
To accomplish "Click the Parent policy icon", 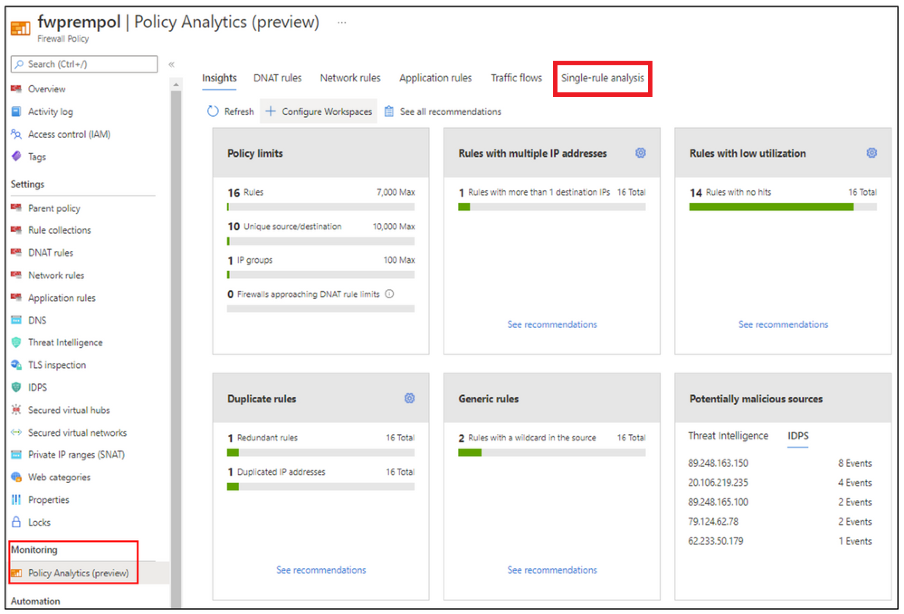I will [x=16, y=208].
